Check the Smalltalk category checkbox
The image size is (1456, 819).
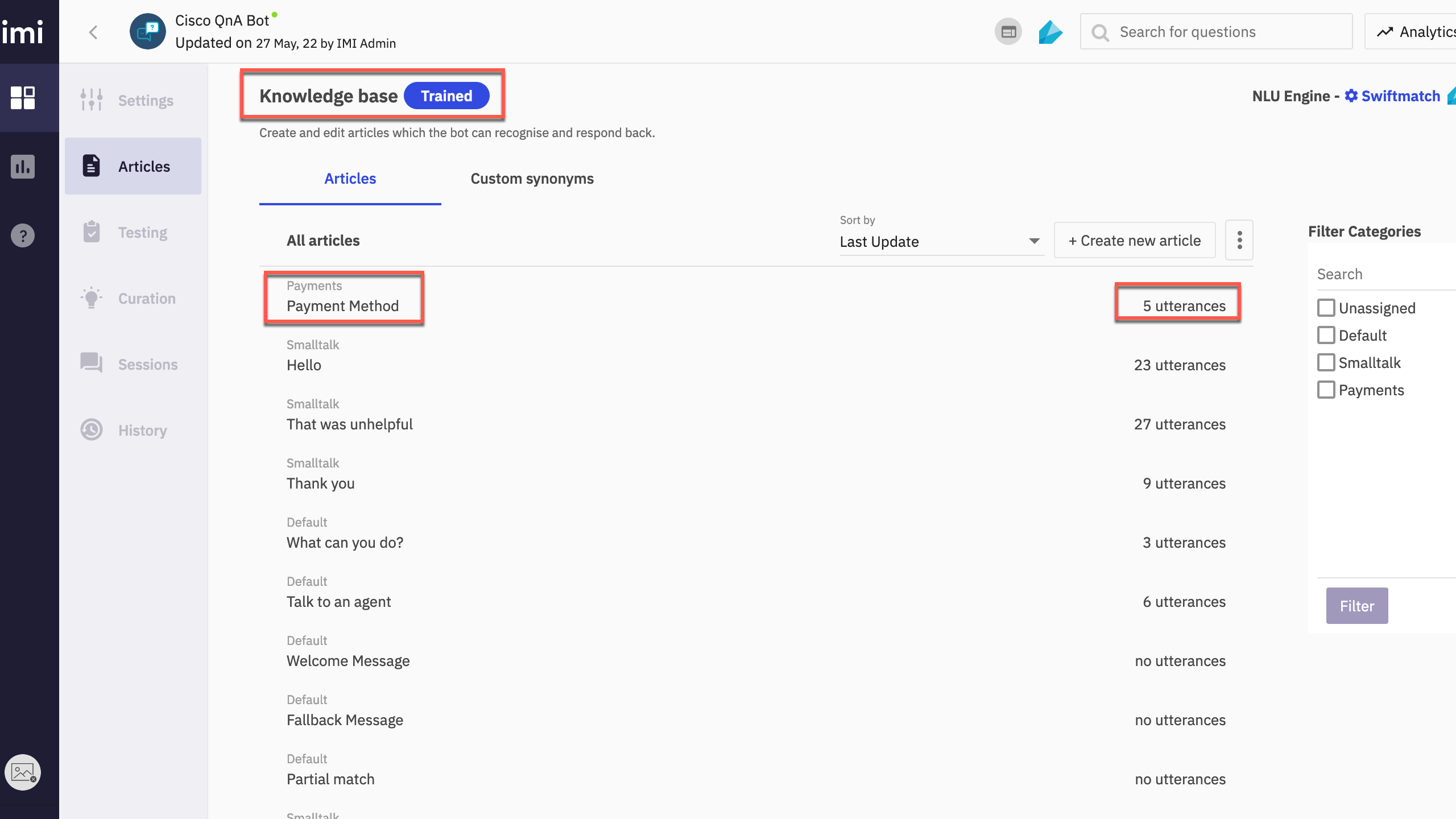[x=1326, y=362]
